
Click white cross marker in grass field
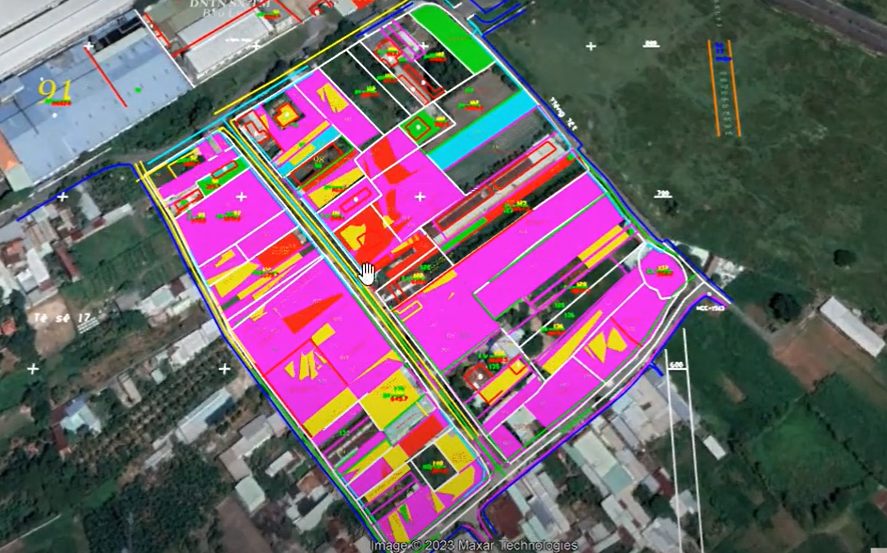pyautogui.click(x=590, y=46)
